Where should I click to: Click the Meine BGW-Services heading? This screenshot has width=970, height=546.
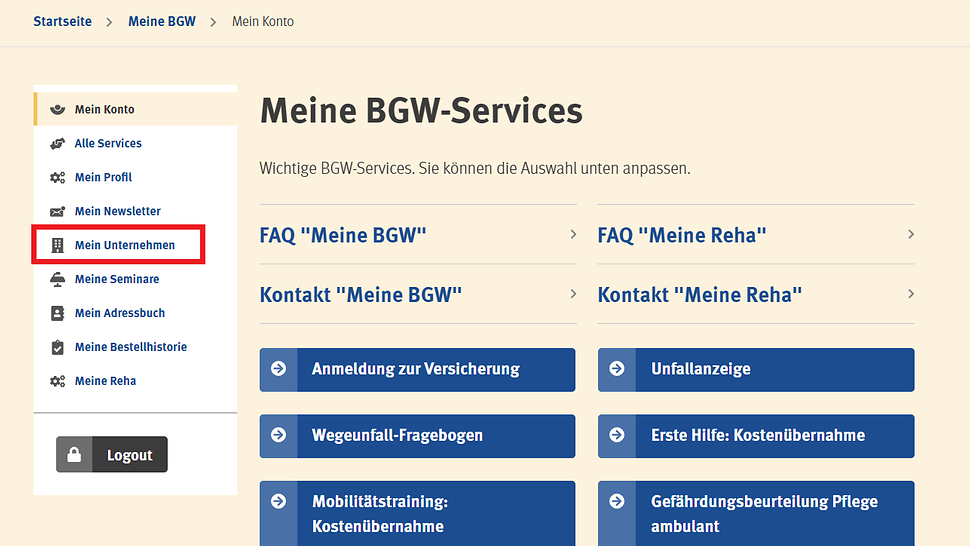point(421,111)
